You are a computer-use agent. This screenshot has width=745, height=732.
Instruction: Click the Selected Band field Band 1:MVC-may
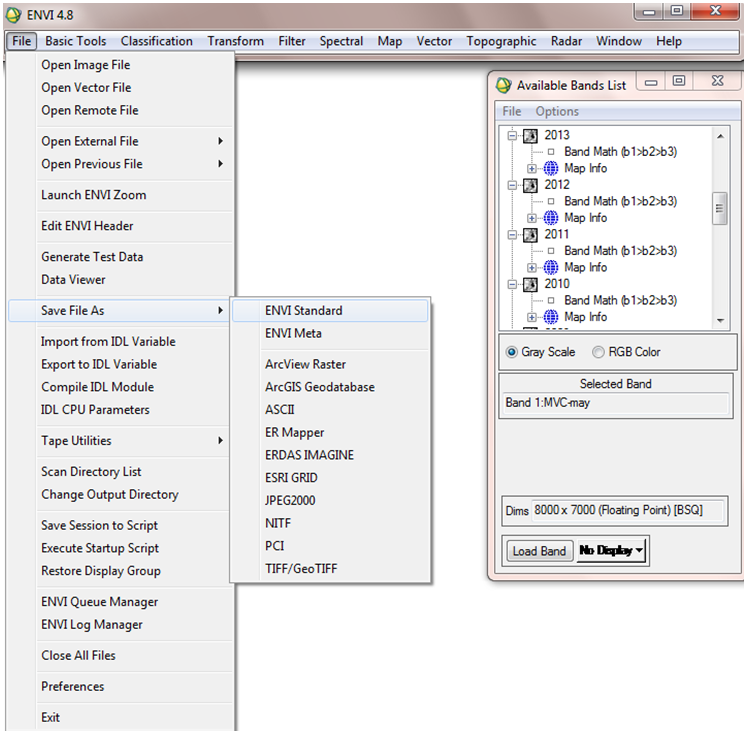click(615, 403)
